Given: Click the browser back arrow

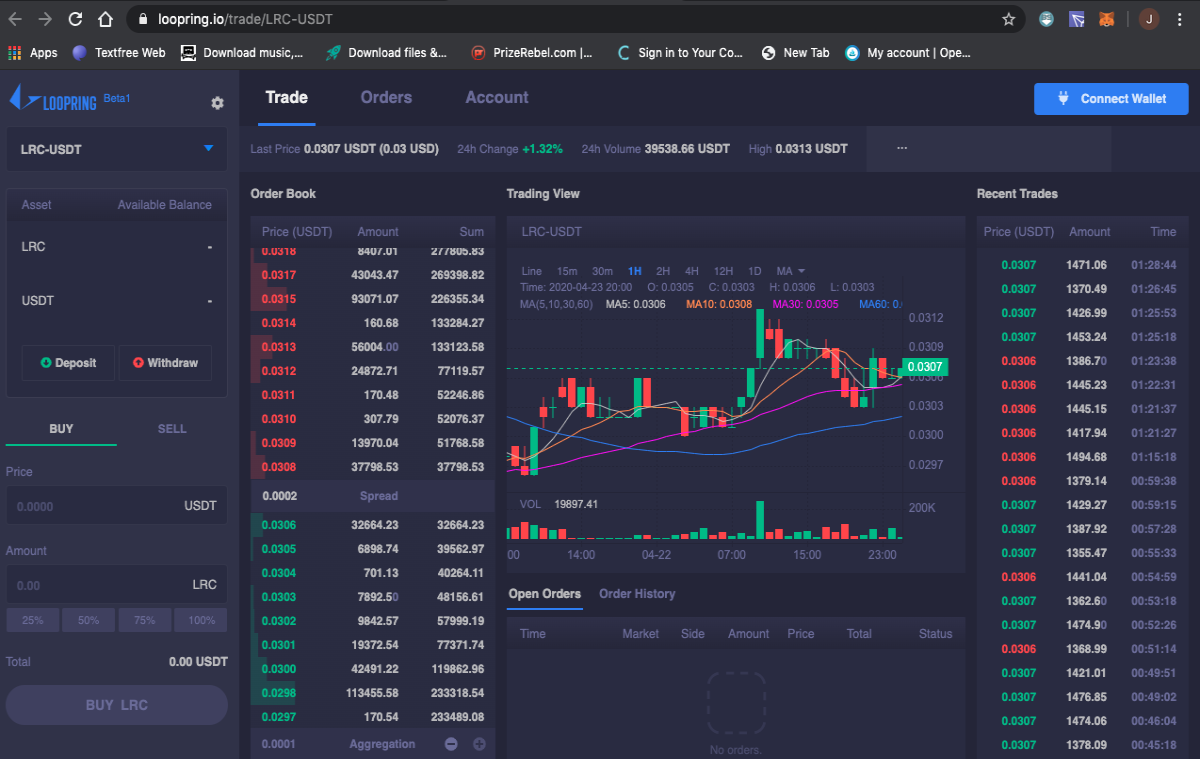Looking at the screenshot, I should 15,19.
